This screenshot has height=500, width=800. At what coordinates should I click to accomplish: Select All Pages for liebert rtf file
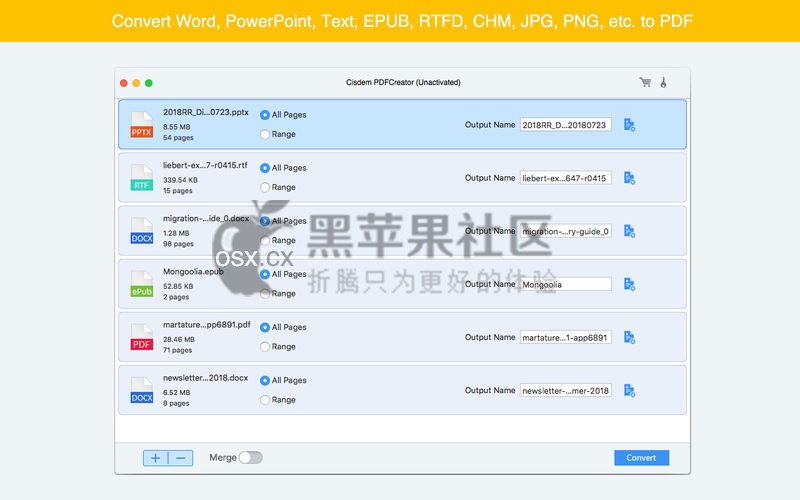[x=265, y=168]
